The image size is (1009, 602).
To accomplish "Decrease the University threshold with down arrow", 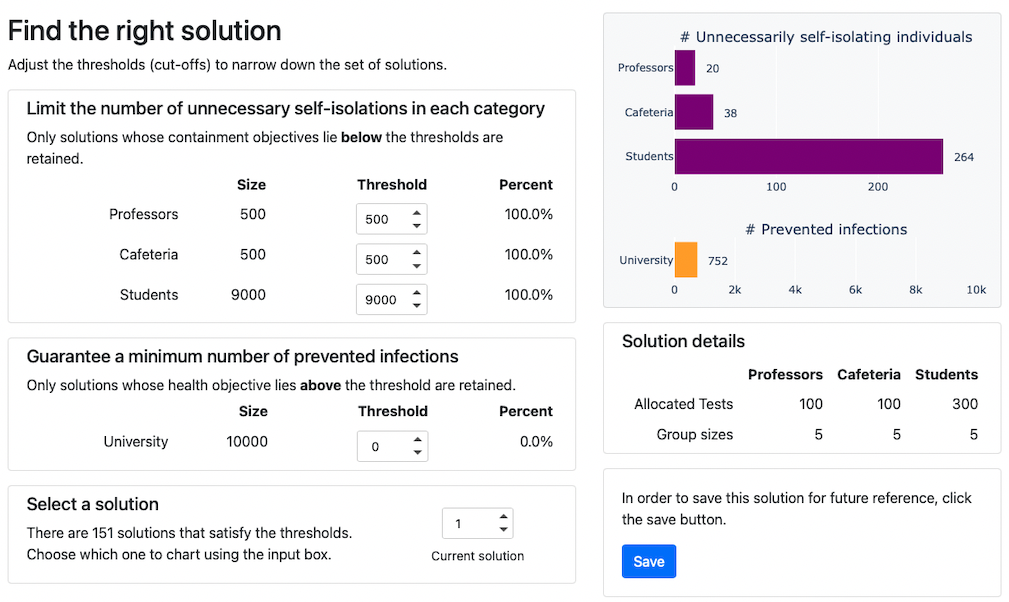I will tap(418, 453).
